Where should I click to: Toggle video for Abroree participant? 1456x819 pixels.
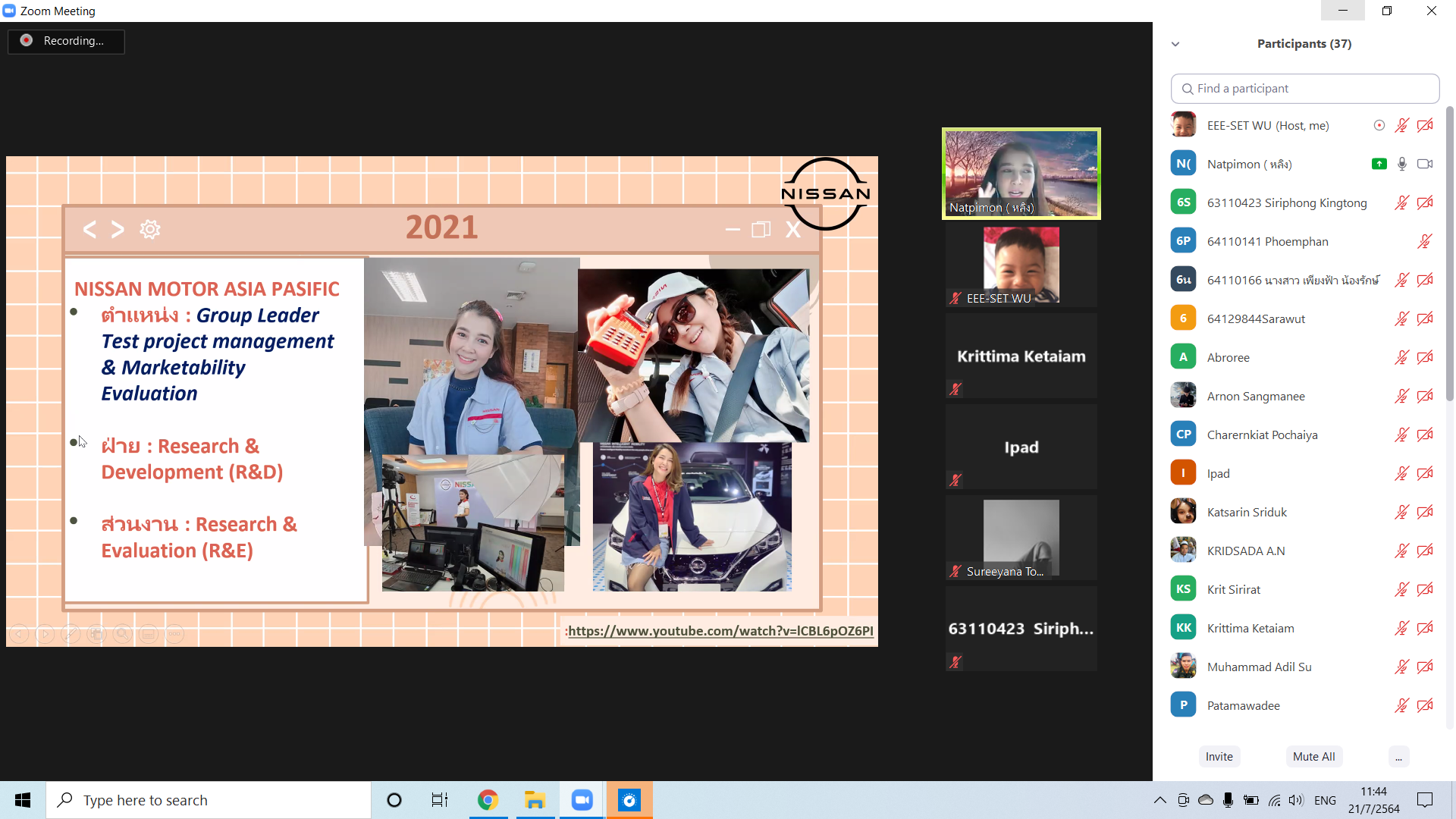(x=1425, y=357)
